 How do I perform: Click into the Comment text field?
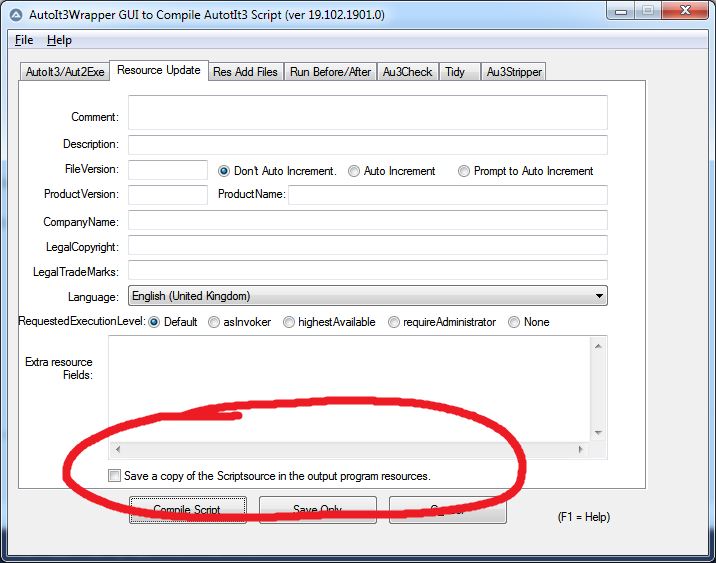click(x=367, y=113)
